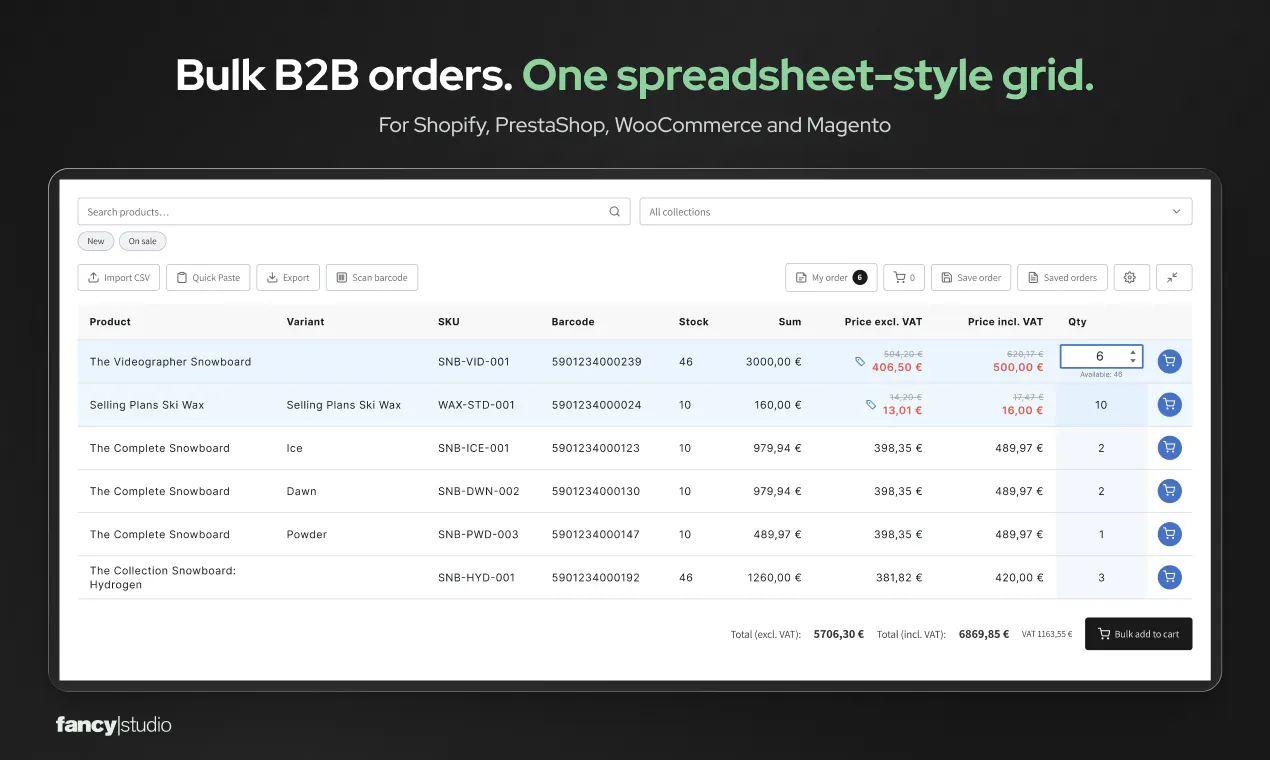Select The Collection Snowboard: Hydrogen product name
Image resolution: width=1270 pixels, height=760 pixels.
[x=162, y=578]
